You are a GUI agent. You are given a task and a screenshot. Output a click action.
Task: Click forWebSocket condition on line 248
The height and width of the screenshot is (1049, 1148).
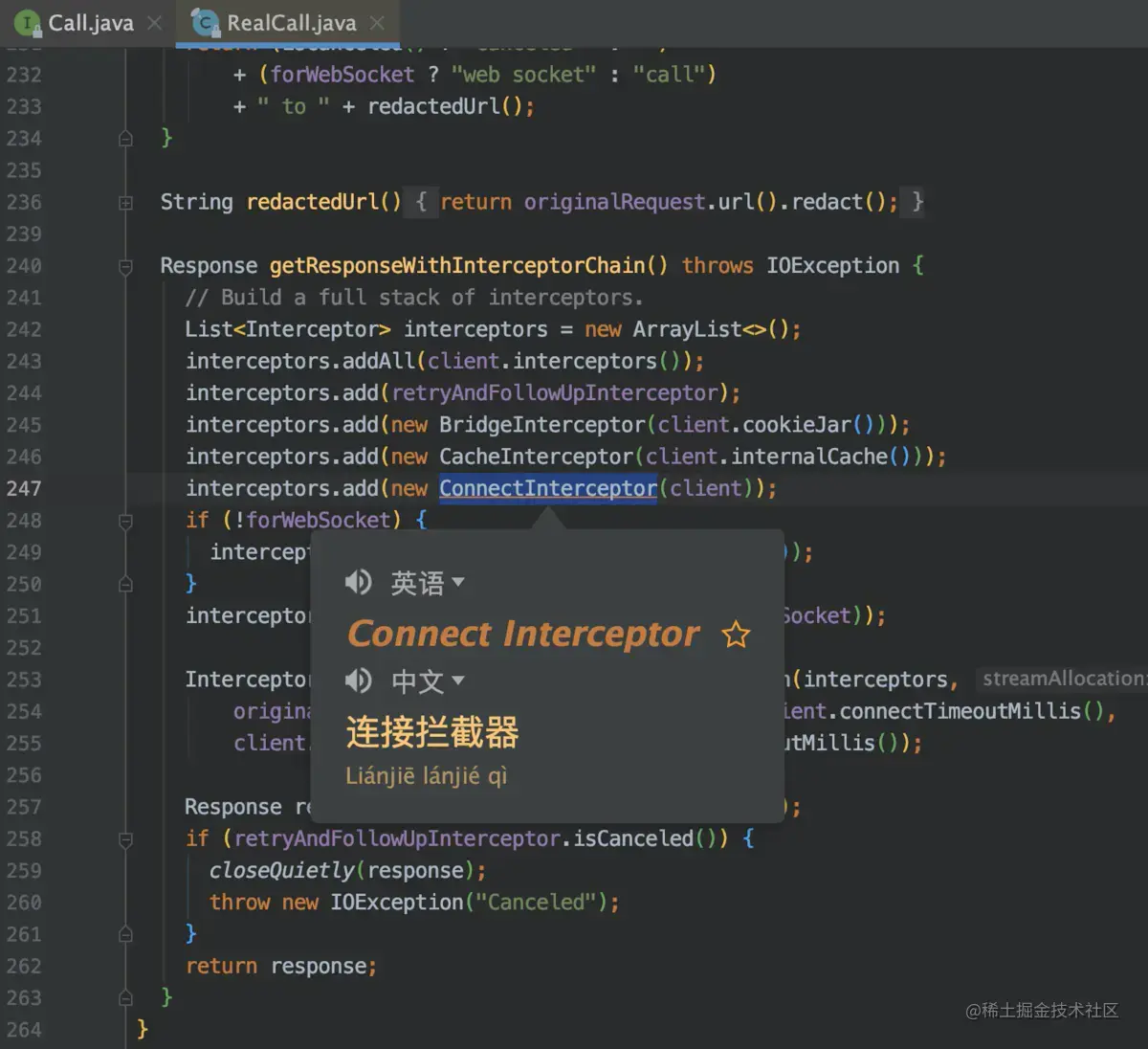[x=319, y=520]
